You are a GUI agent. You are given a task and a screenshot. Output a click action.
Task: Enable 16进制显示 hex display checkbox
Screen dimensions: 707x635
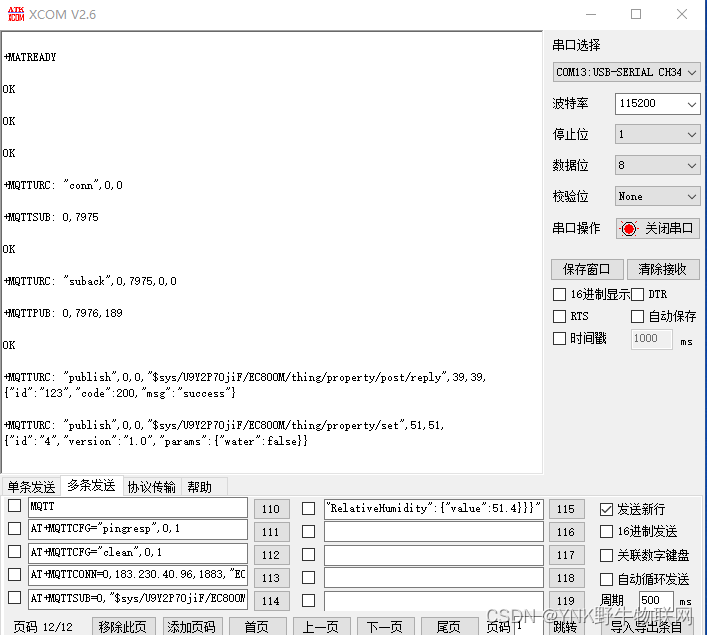[559, 294]
